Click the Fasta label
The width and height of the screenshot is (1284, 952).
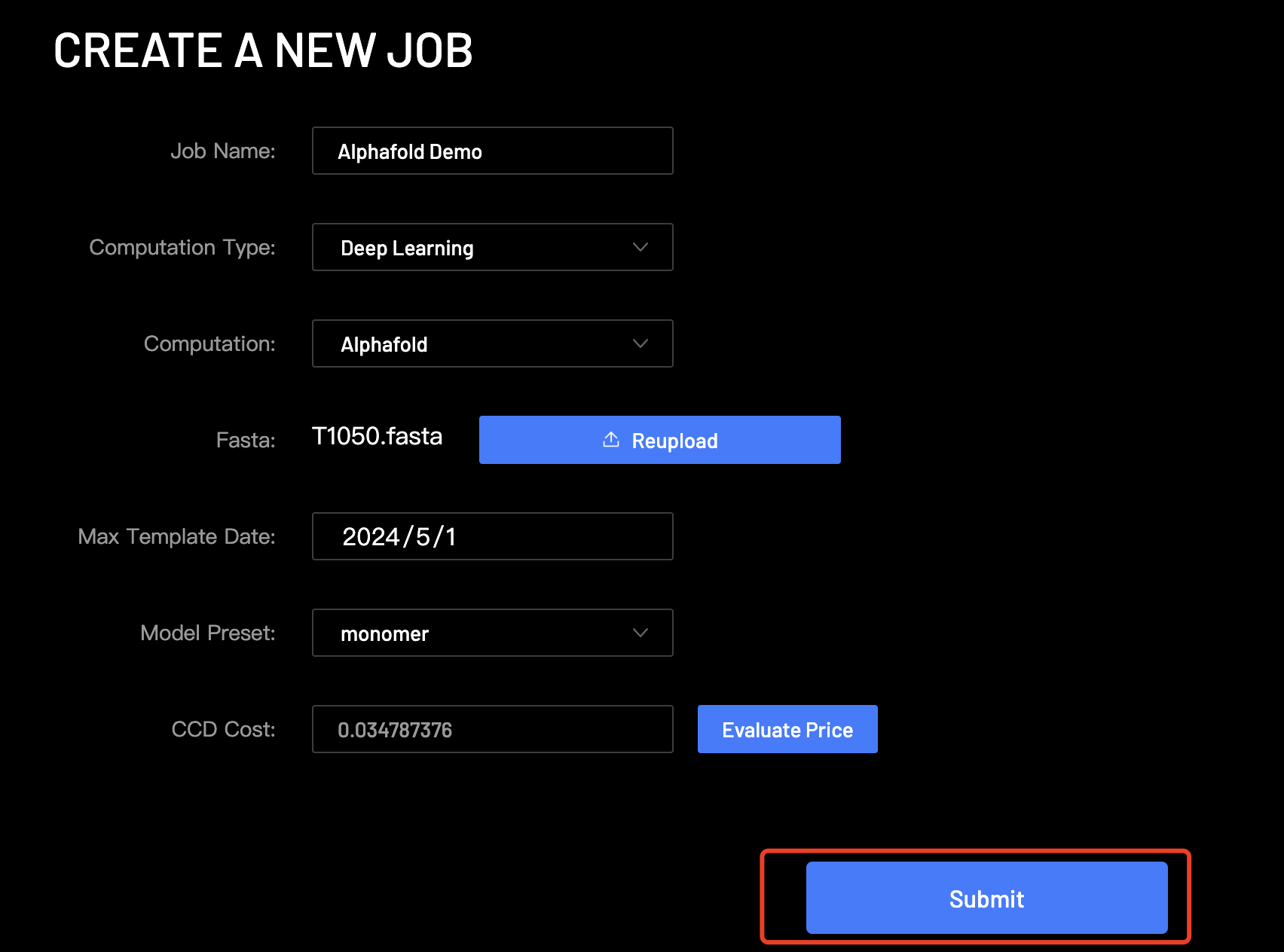(x=246, y=440)
